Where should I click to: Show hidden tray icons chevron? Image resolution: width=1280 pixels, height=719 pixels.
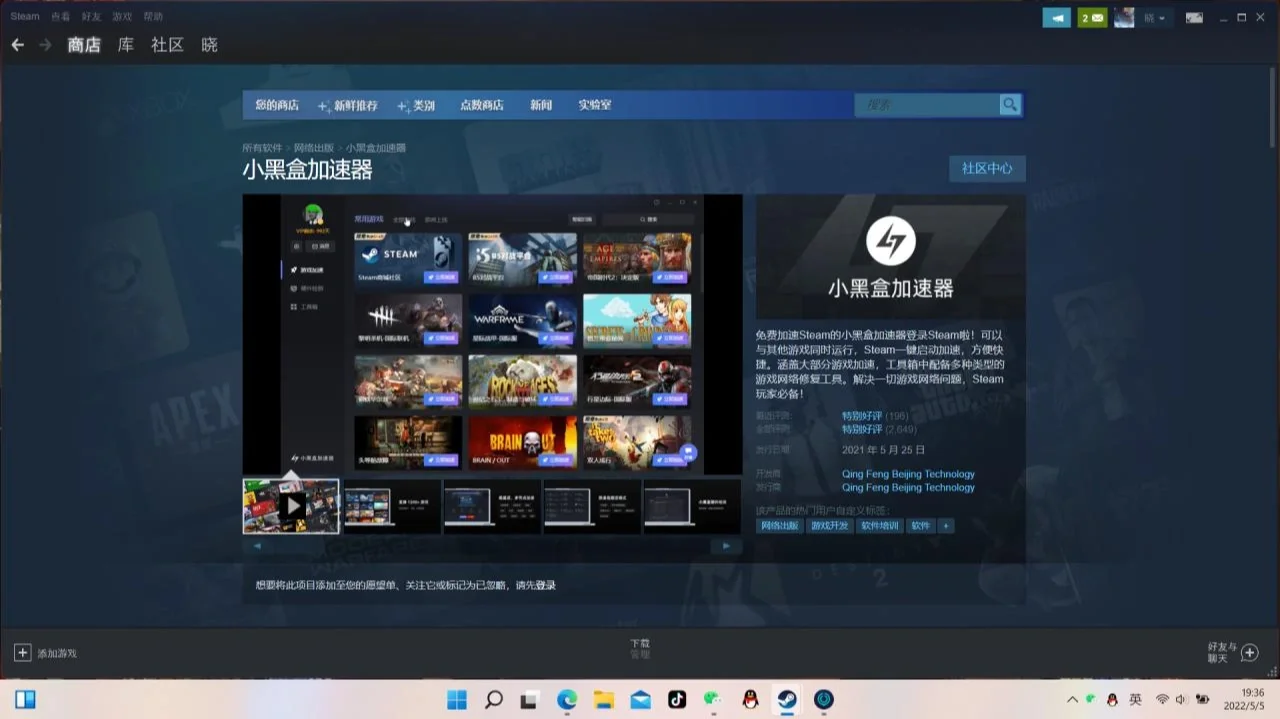coord(1072,699)
